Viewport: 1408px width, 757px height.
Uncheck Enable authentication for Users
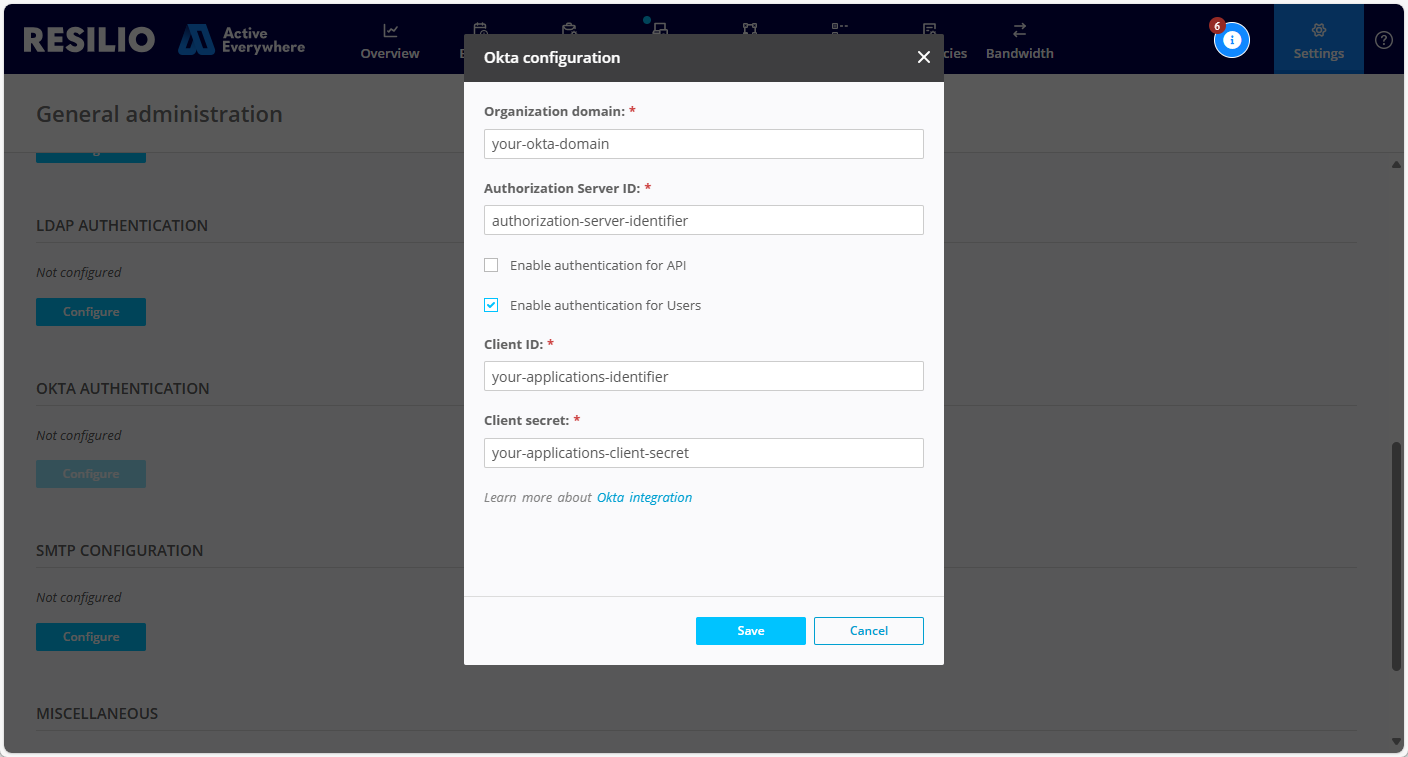[491, 306]
